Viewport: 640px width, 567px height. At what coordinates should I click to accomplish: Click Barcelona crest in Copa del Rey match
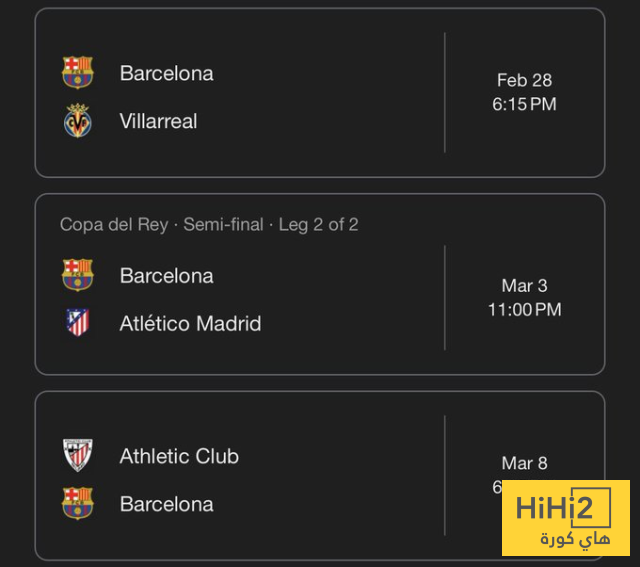click(x=77, y=275)
